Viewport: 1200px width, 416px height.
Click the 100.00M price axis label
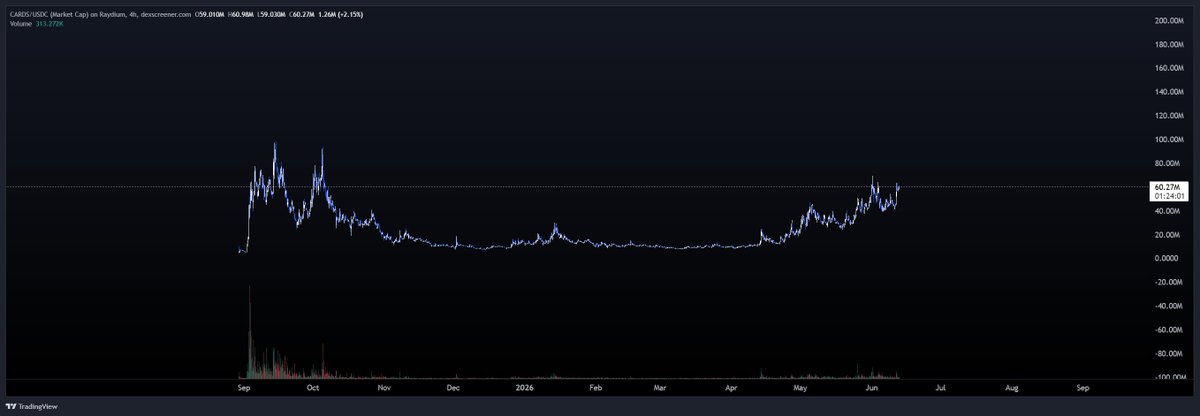tap(1169, 139)
